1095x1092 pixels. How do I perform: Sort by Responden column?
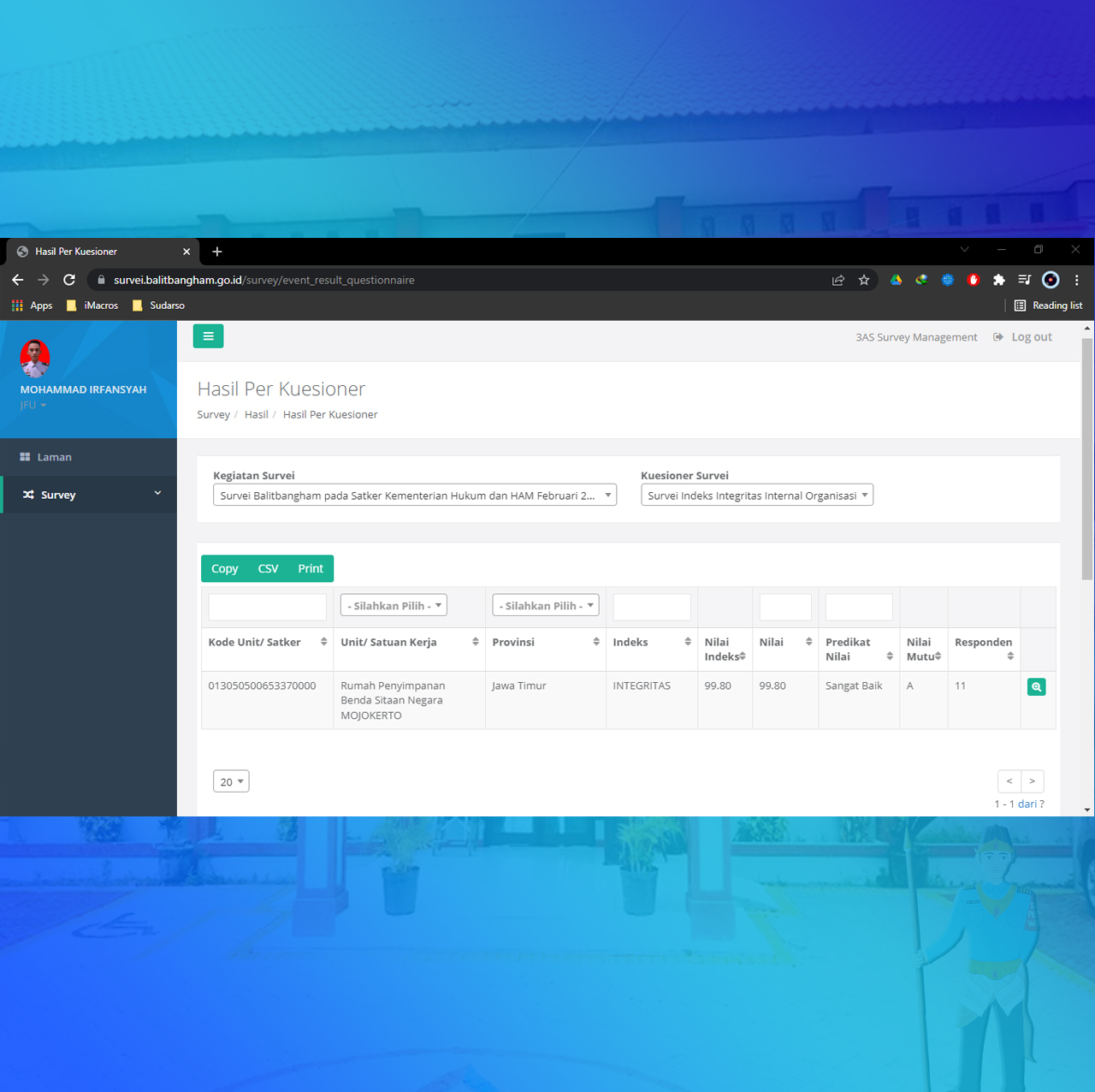coord(984,650)
